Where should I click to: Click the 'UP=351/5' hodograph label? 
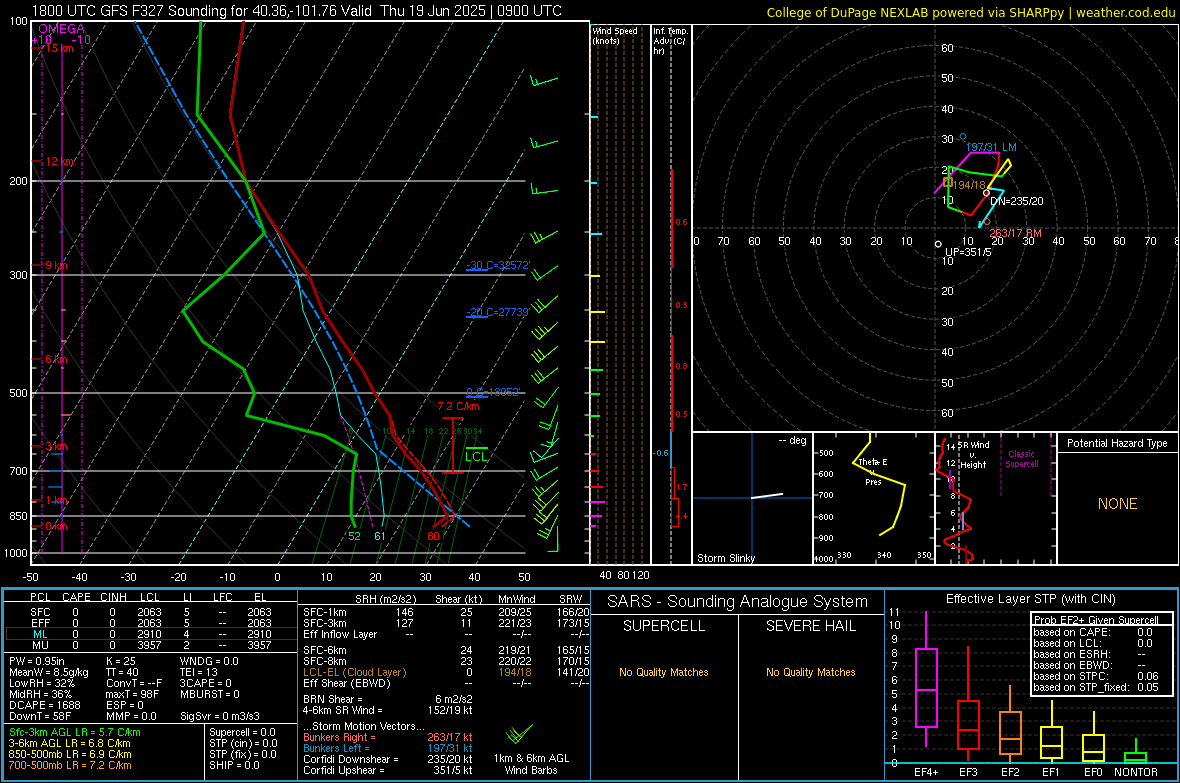pyautogui.click(x=968, y=252)
